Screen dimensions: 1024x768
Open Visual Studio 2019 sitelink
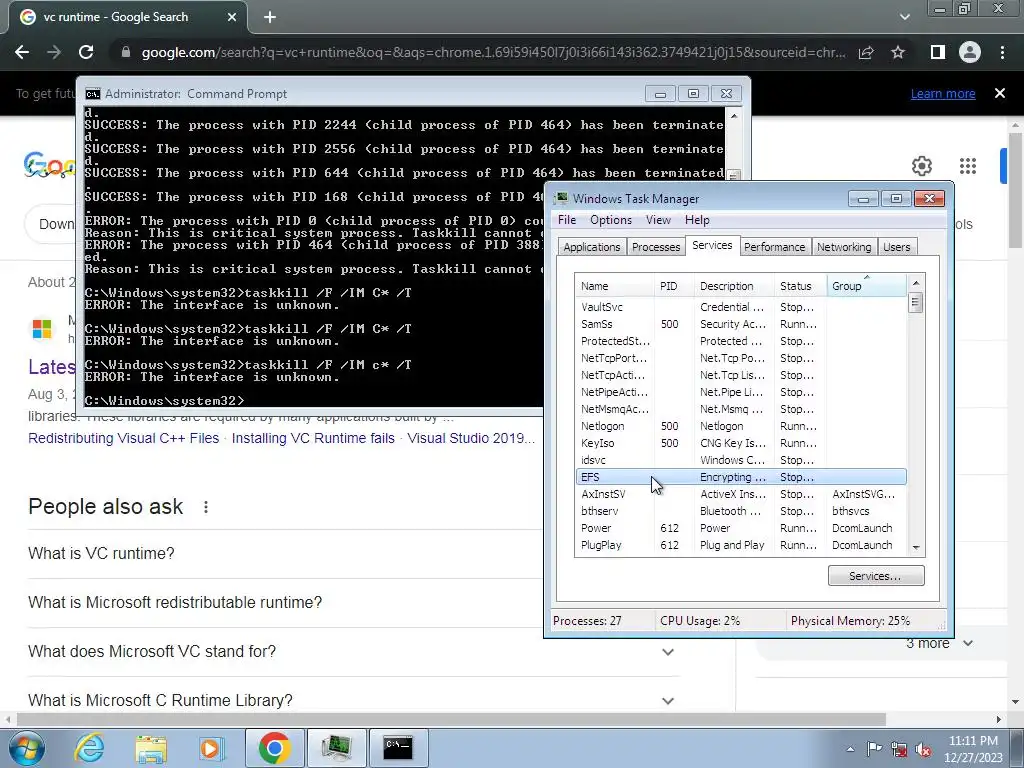pyautogui.click(x=471, y=438)
